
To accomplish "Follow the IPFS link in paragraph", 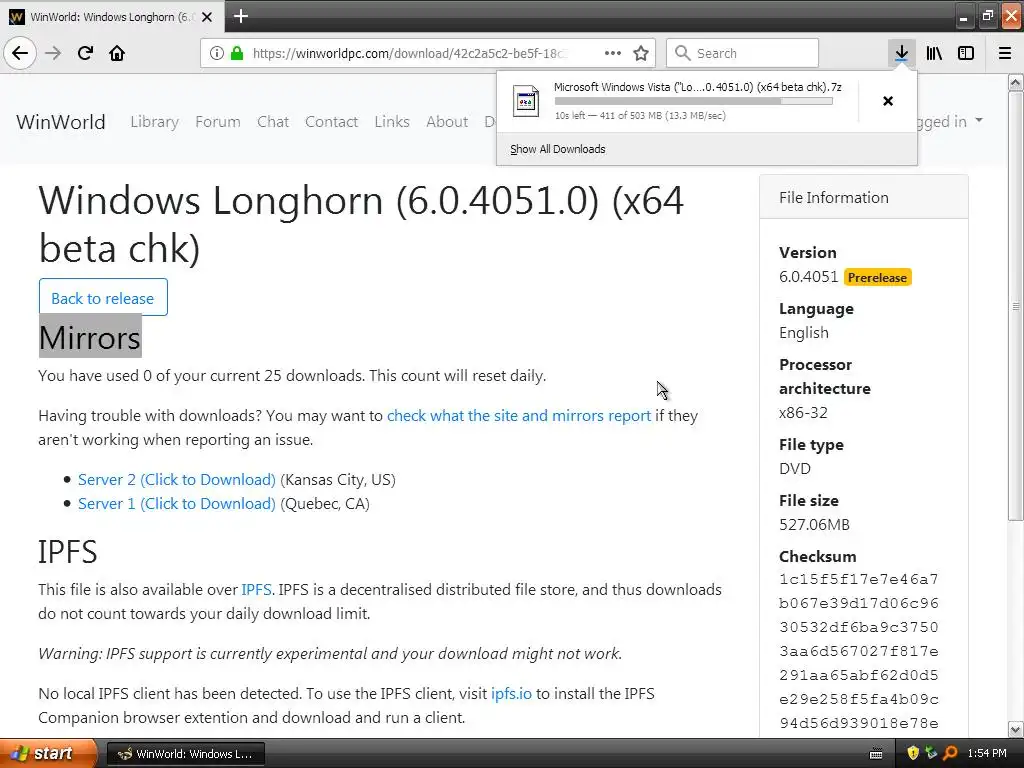I will click(256, 589).
